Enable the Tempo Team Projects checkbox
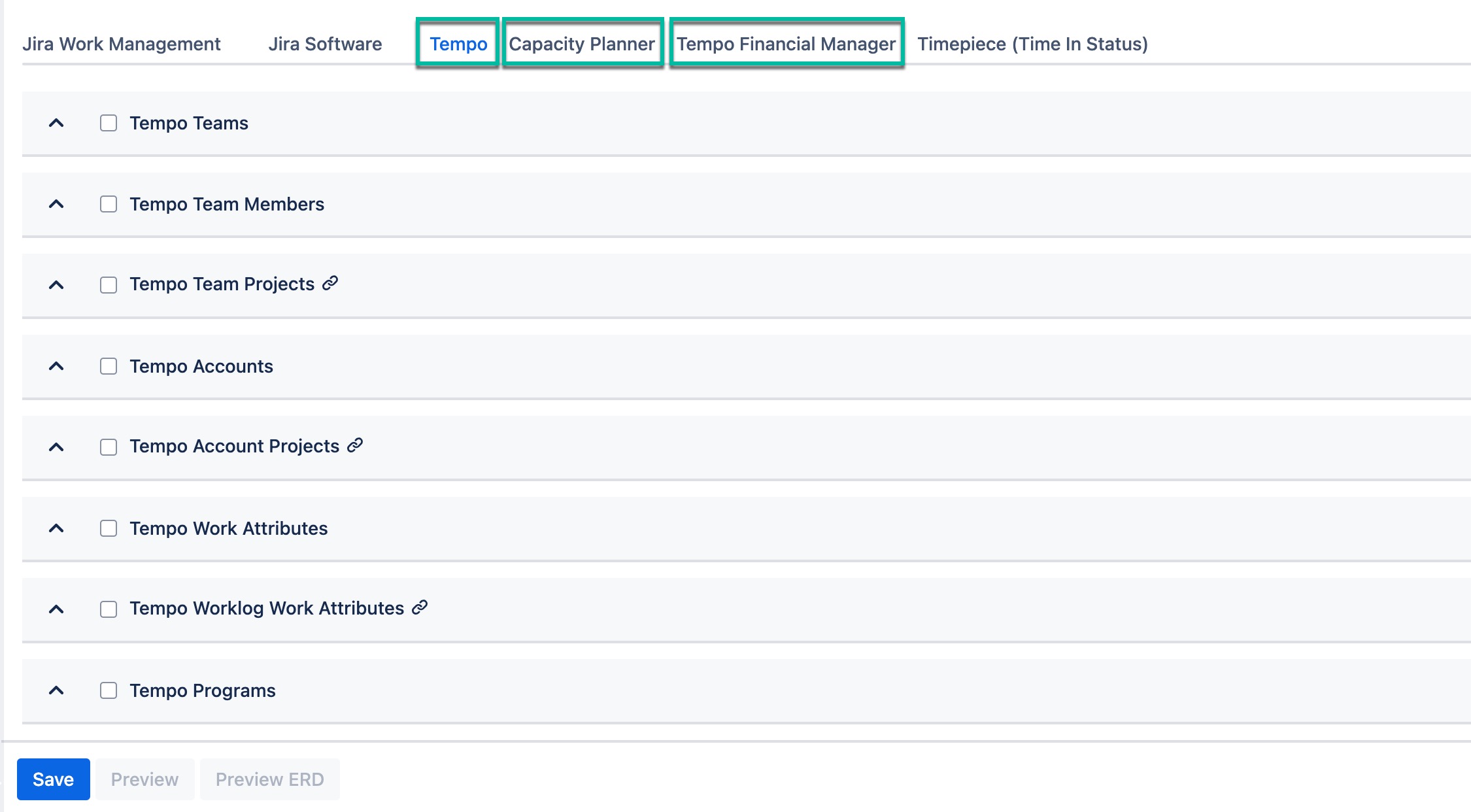1471x812 pixels. [109, 285]
